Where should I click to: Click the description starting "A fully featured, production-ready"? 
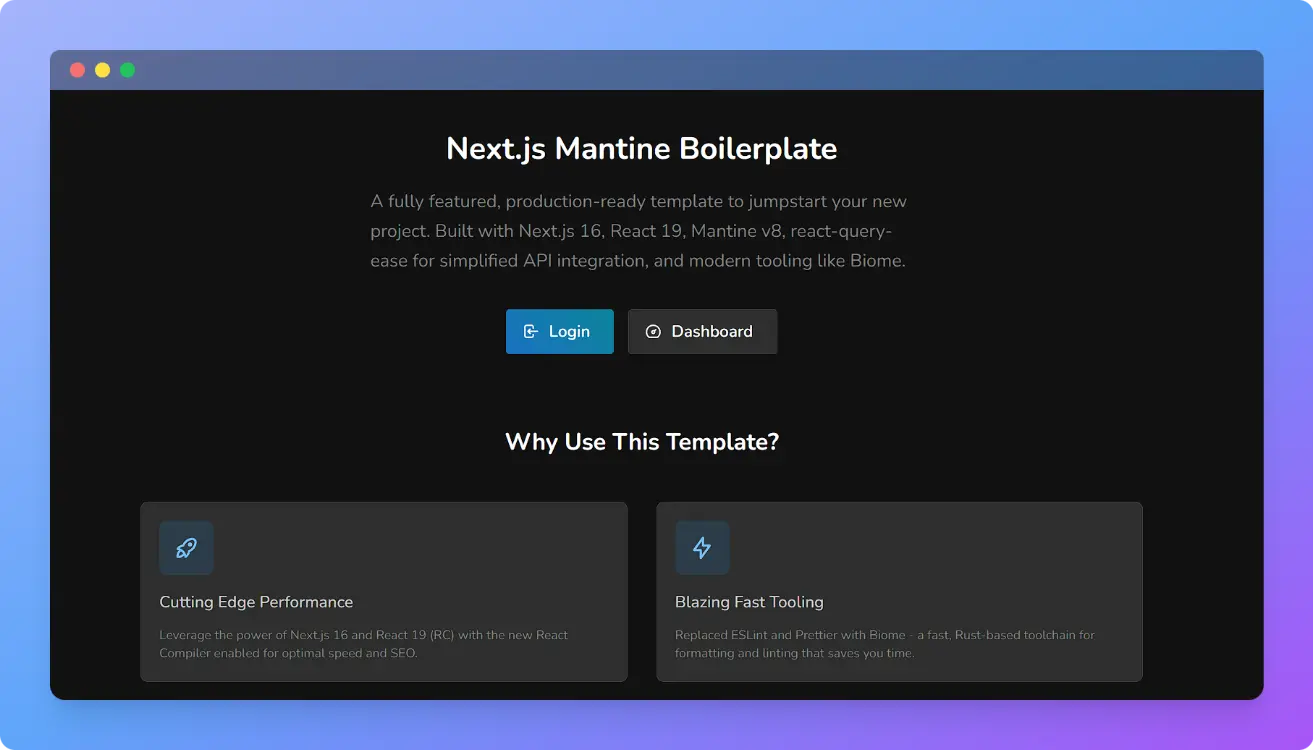[x=639, y=231]
